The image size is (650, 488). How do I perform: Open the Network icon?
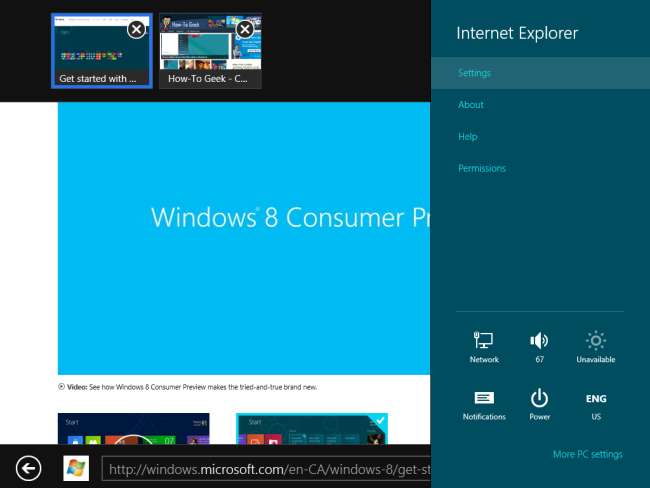[x=484, y=347]
